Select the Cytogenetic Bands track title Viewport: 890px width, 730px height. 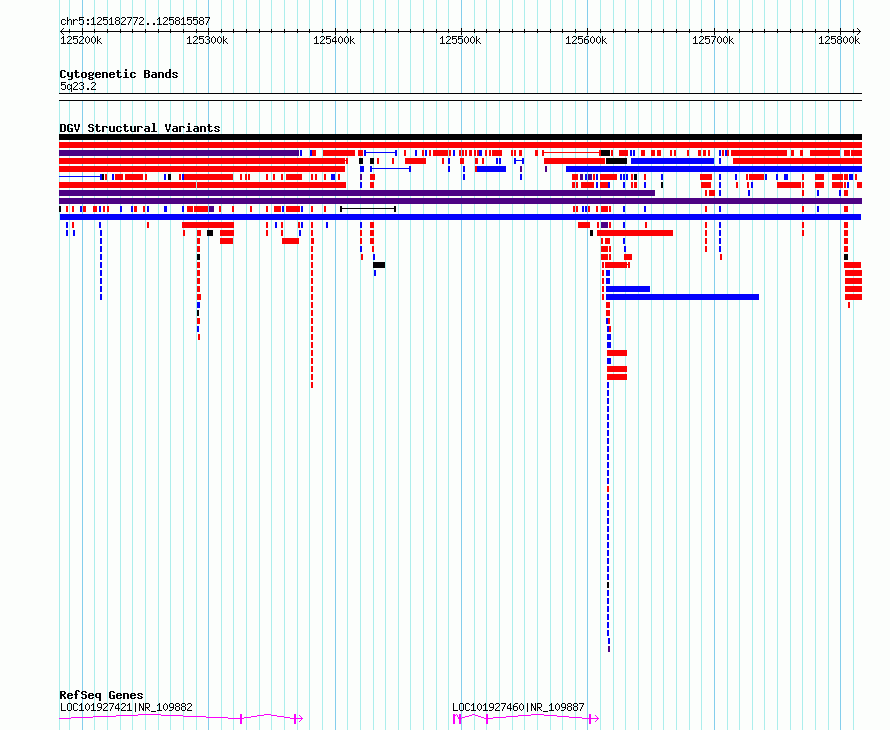tap(119, 74)
